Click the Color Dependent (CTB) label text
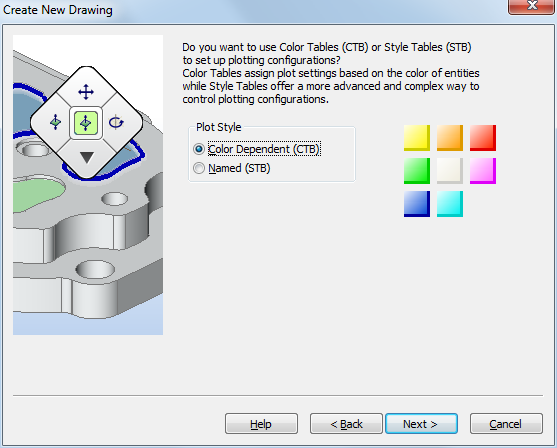The height and width of the screenshot is (448, 557). pos(264,149)
